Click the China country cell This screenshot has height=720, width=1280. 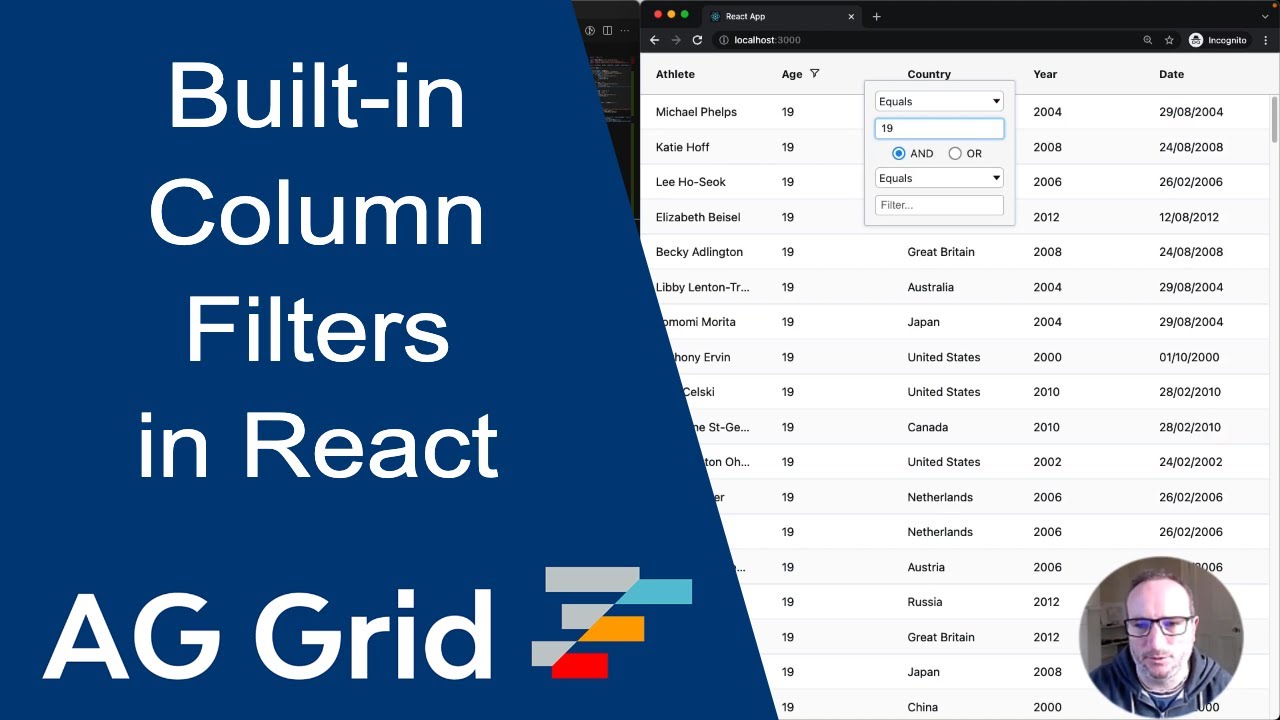922,707
